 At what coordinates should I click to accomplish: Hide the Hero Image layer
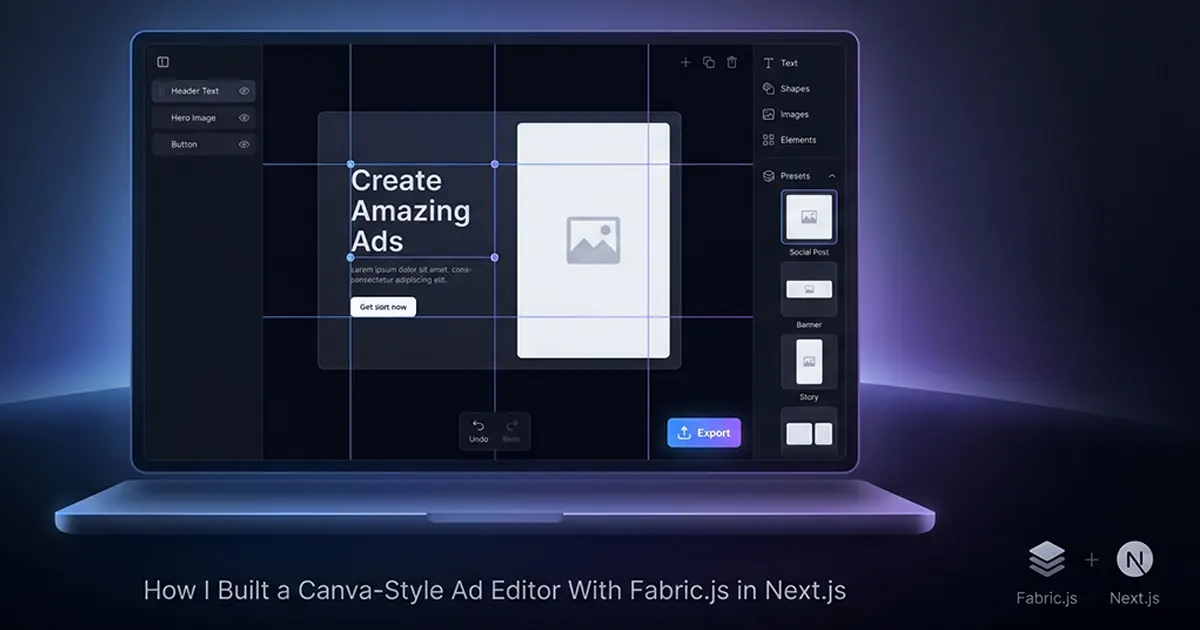click(x=244, y=118)
